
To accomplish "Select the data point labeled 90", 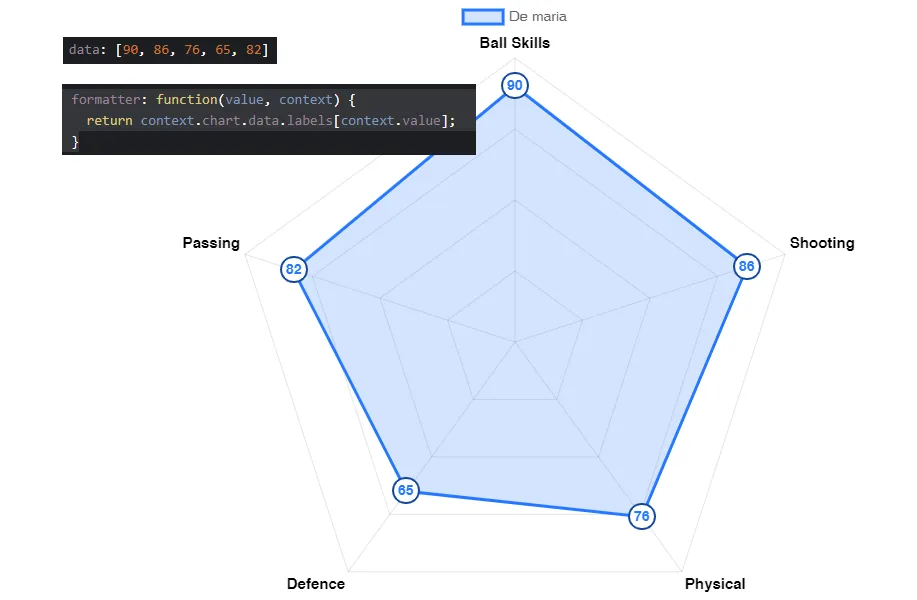I will (514, 85).
